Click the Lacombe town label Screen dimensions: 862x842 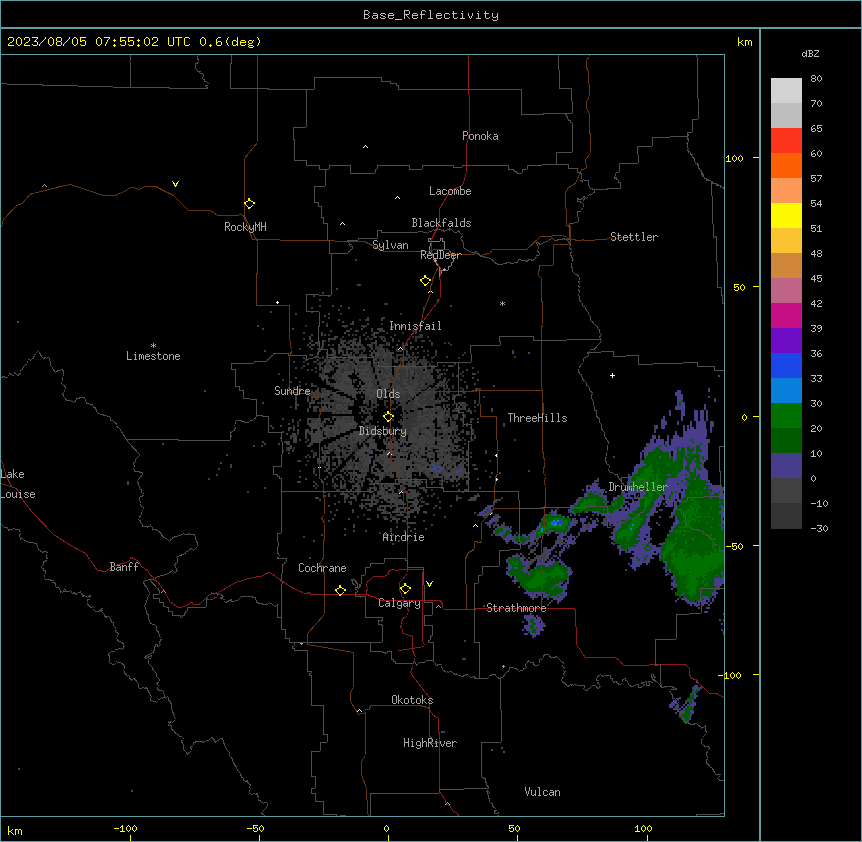(x=450, y=191)
